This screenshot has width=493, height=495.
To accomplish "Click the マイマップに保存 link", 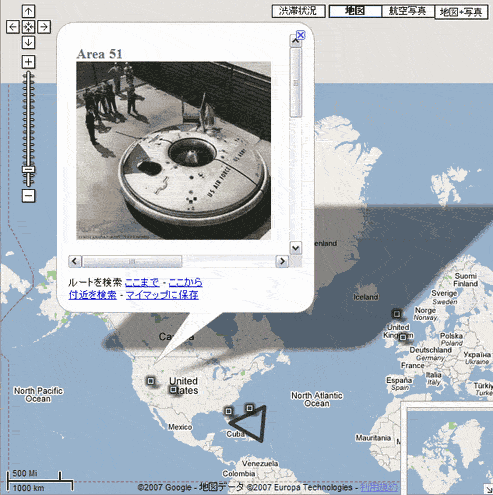I will click(162, 295).
